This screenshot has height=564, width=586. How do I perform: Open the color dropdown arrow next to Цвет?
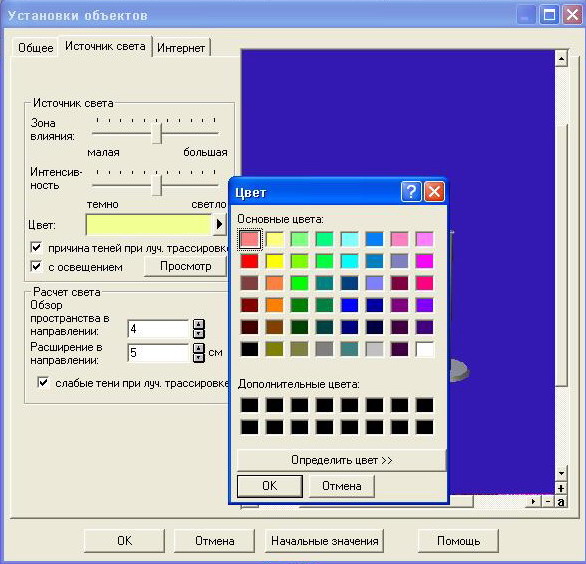coord(219,224)
